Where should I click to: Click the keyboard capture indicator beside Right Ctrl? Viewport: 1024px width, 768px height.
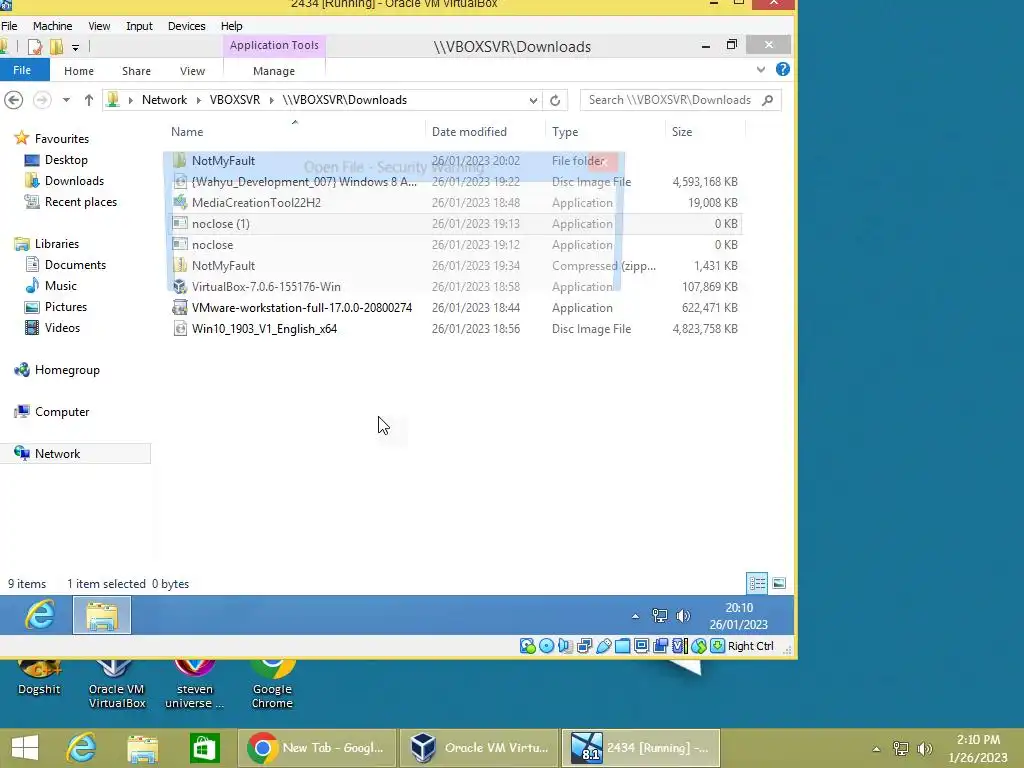[x=717, y=646]
